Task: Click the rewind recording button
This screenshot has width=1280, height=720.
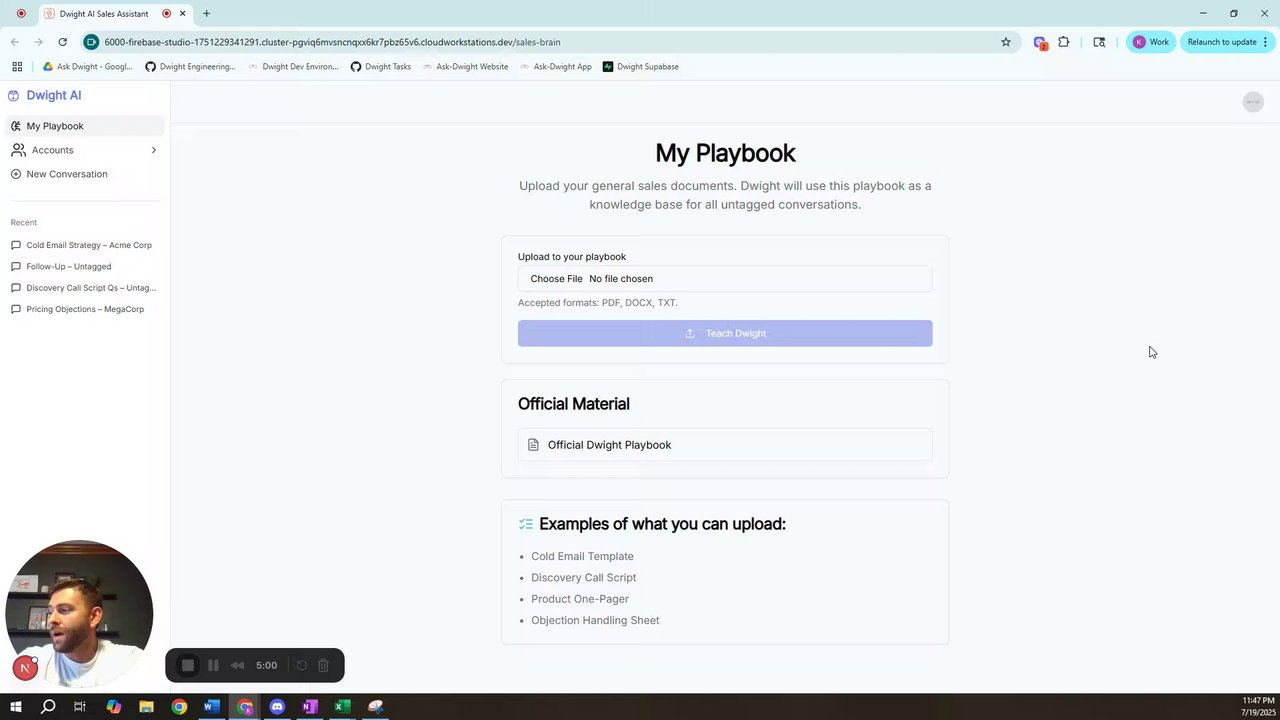Action: pos(237,665)
